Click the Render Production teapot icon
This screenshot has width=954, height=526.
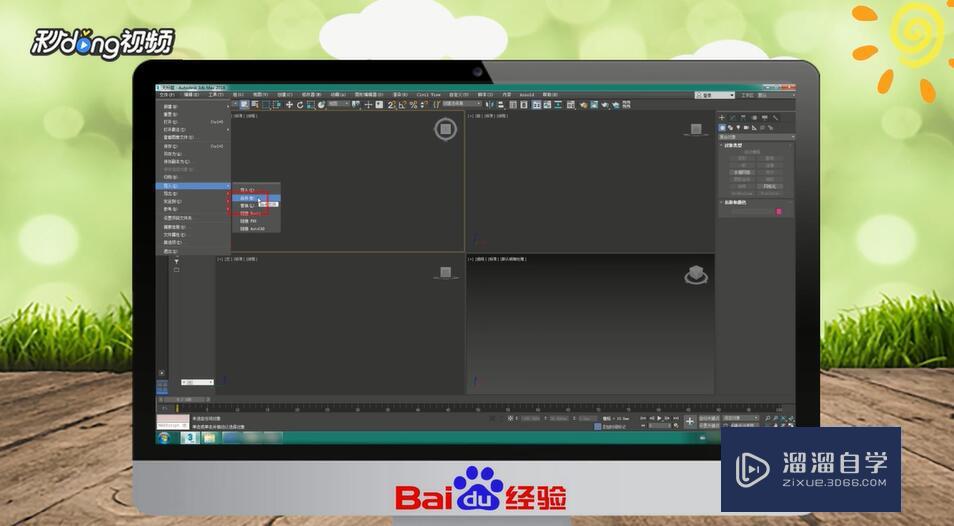(605, 105)
